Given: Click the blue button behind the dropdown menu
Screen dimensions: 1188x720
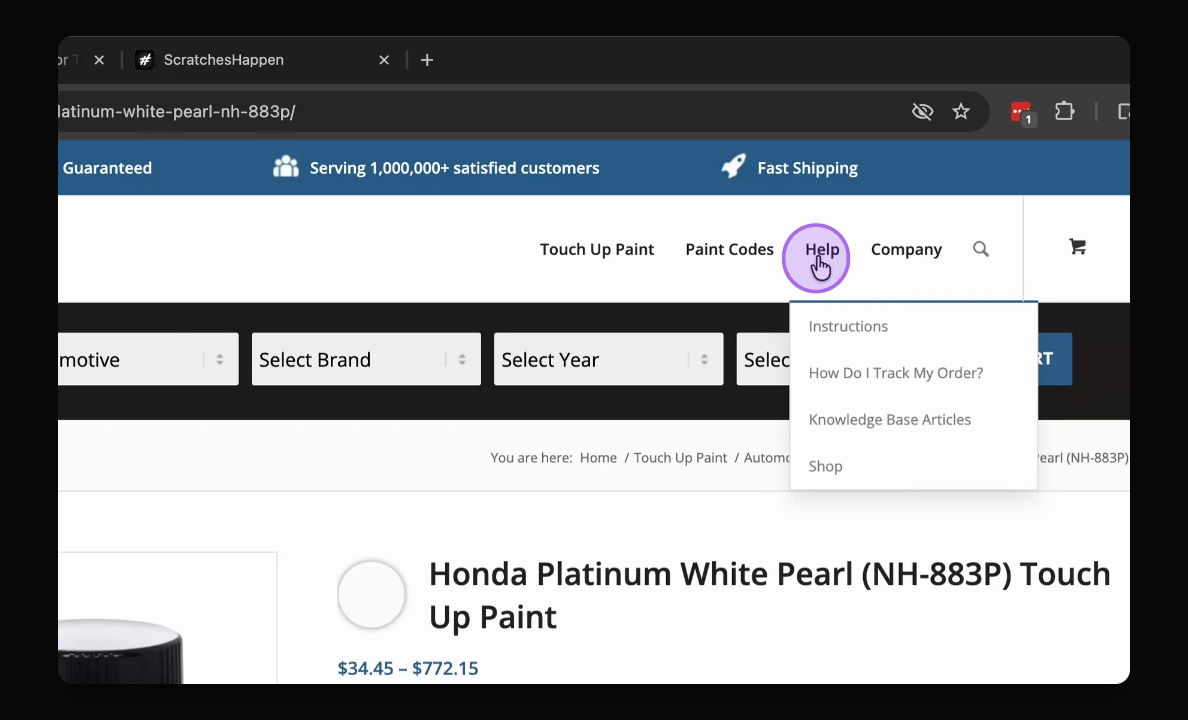Looking at the screenshot, I should click(x=1055, y=359).
